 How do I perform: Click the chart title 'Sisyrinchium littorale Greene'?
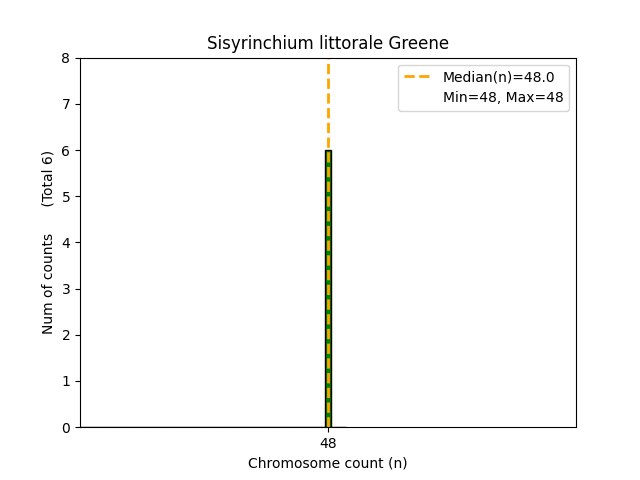coord(328,43)
